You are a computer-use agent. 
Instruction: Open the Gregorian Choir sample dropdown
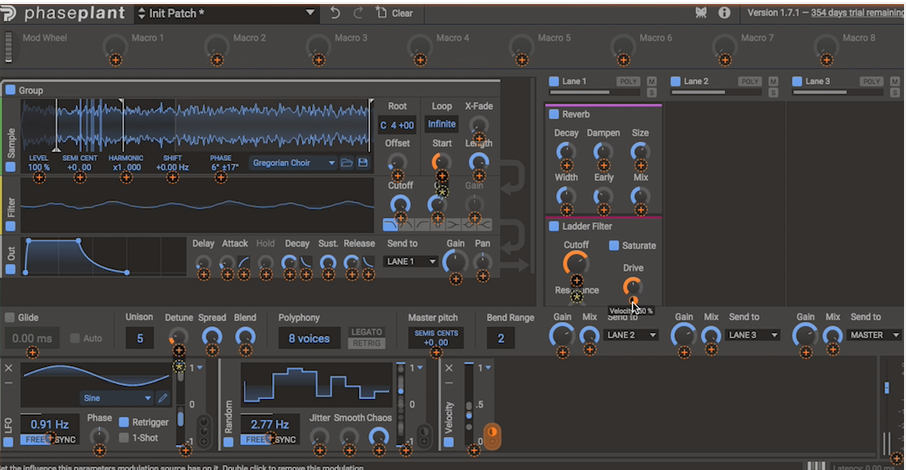(294, 163)
